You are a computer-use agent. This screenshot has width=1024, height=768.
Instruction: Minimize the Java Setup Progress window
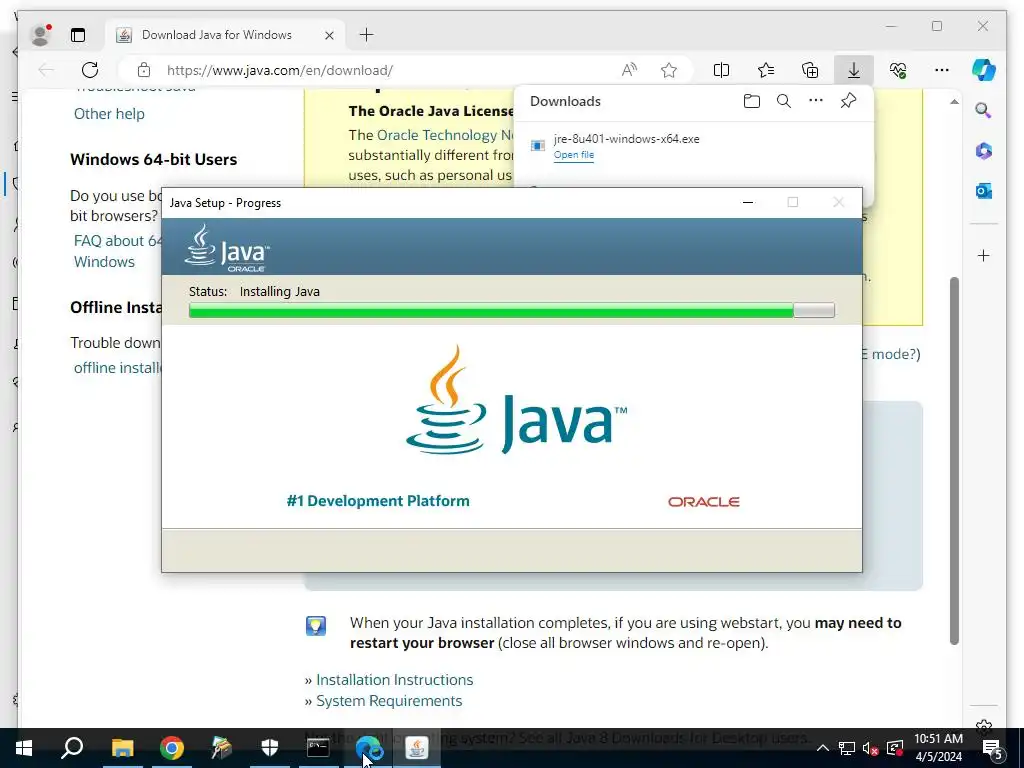click(x=748, y=202)
